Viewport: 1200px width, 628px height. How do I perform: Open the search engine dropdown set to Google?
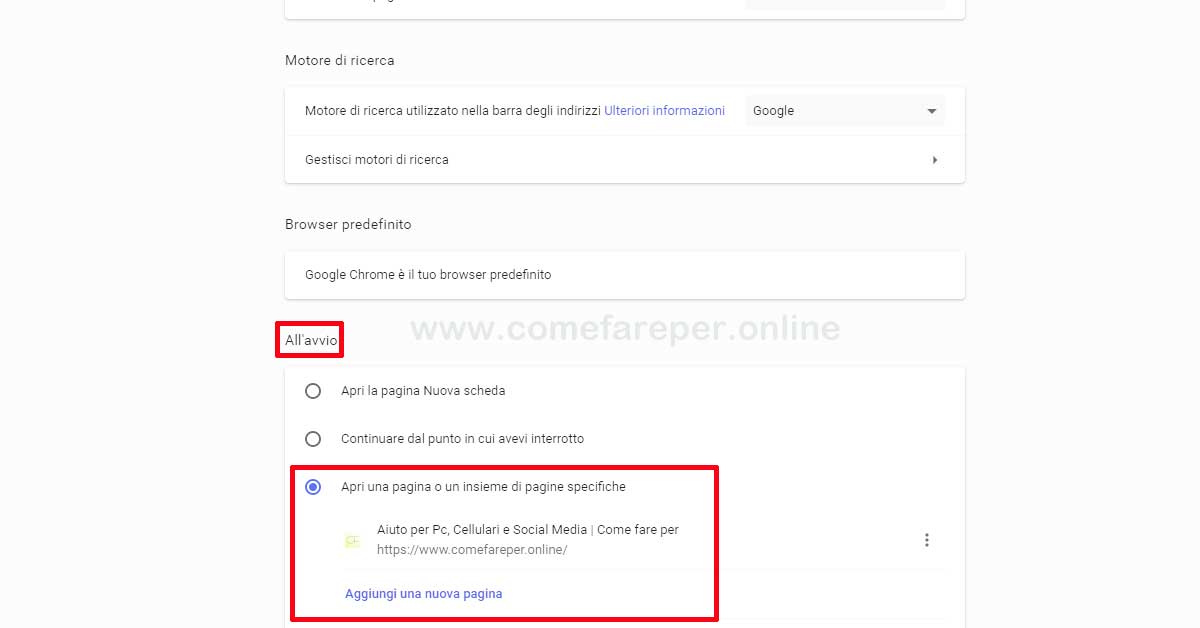click(x=845, y=110)
